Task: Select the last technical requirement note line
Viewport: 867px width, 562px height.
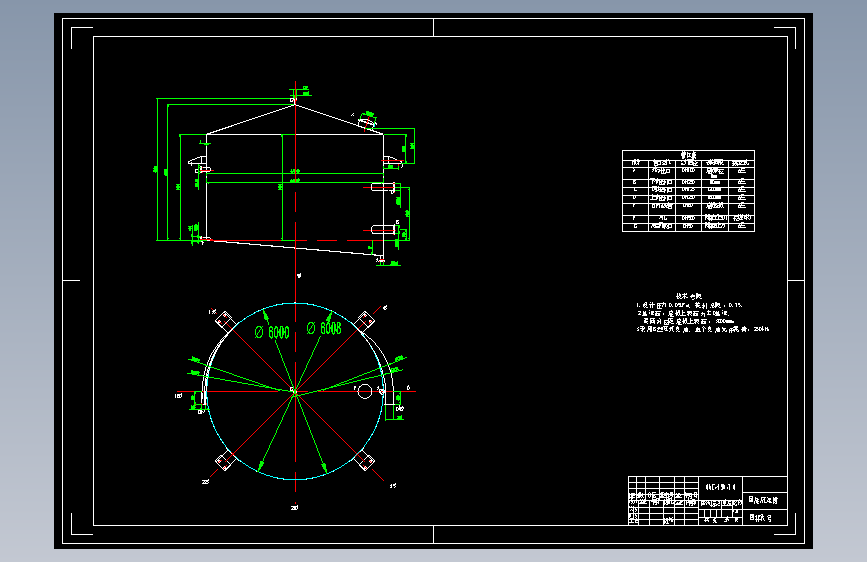Action: pos(702,329)
